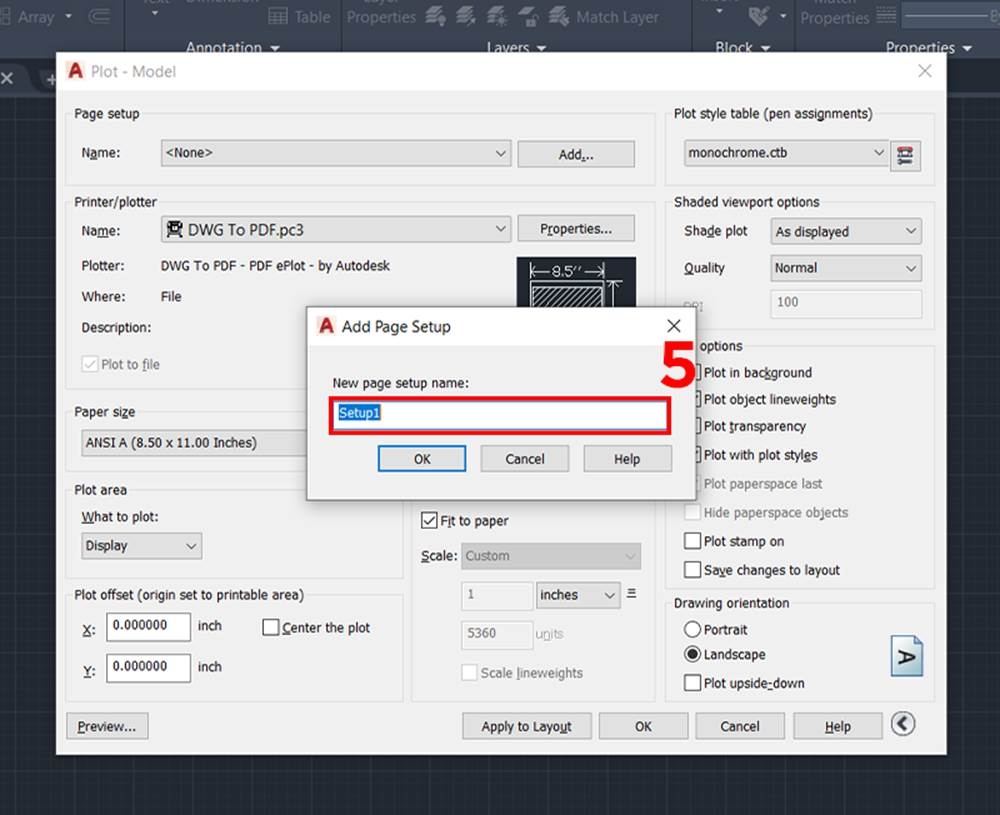Toggle the Fit to paper checkbox

tap(430, 521)
